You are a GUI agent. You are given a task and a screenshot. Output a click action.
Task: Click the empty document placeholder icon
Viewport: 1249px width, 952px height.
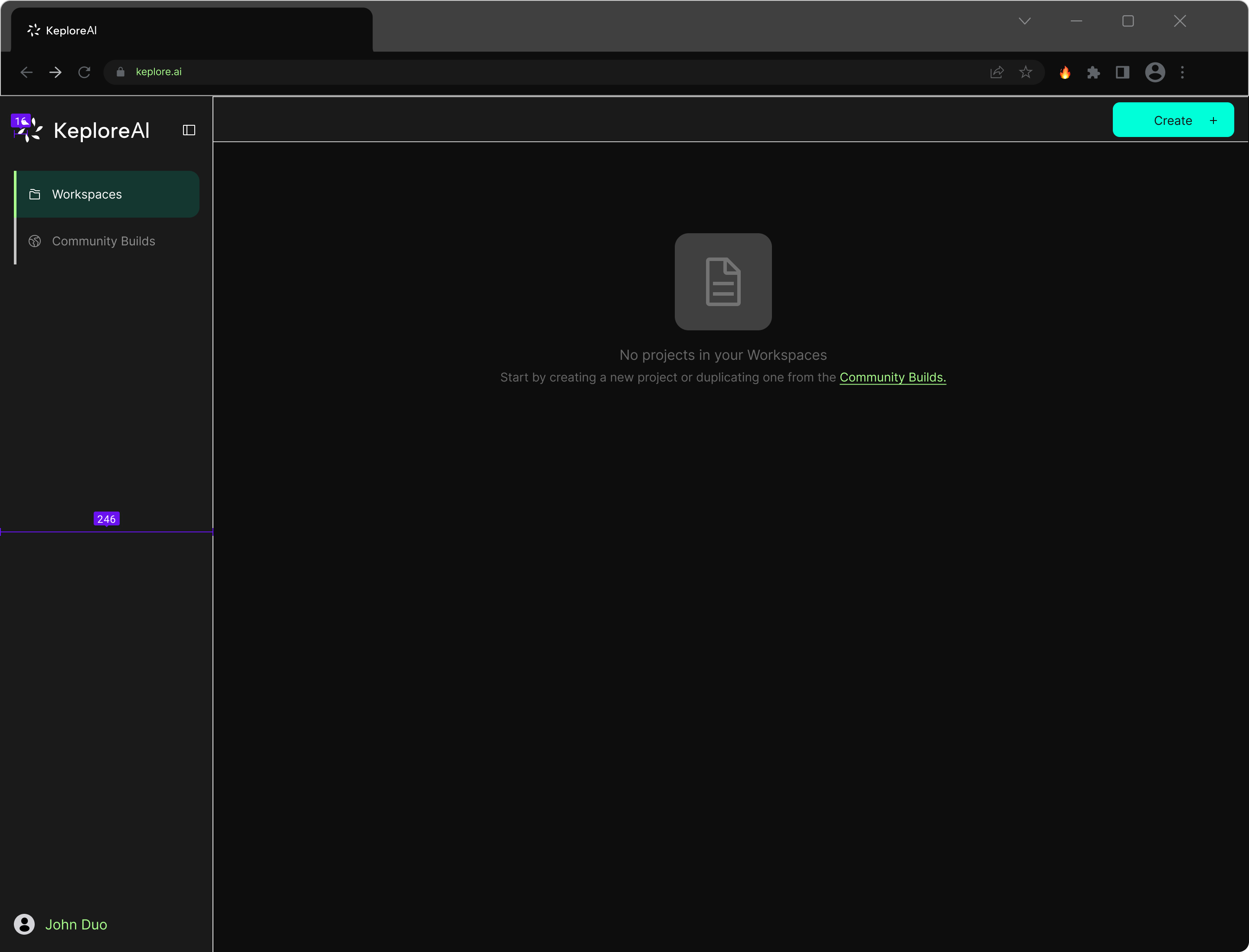(x=723, y=282)
